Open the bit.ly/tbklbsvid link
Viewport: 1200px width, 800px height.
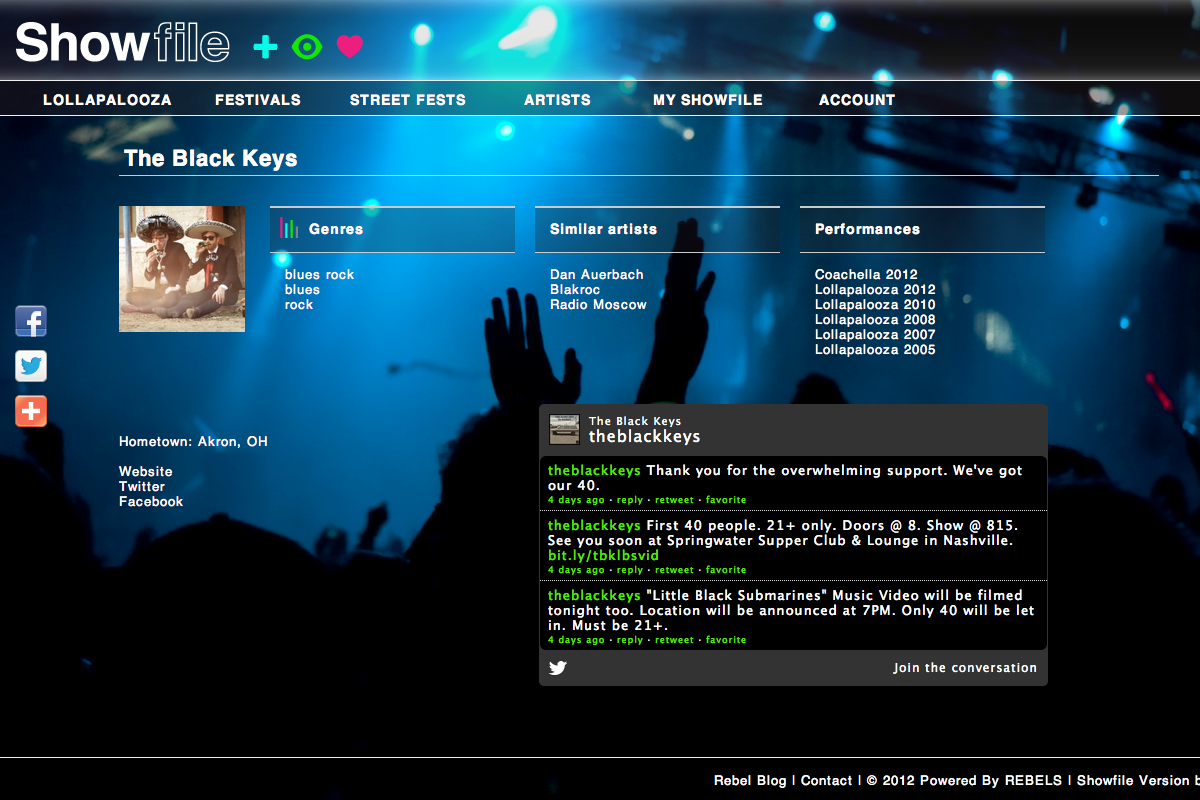coord(603,556)
